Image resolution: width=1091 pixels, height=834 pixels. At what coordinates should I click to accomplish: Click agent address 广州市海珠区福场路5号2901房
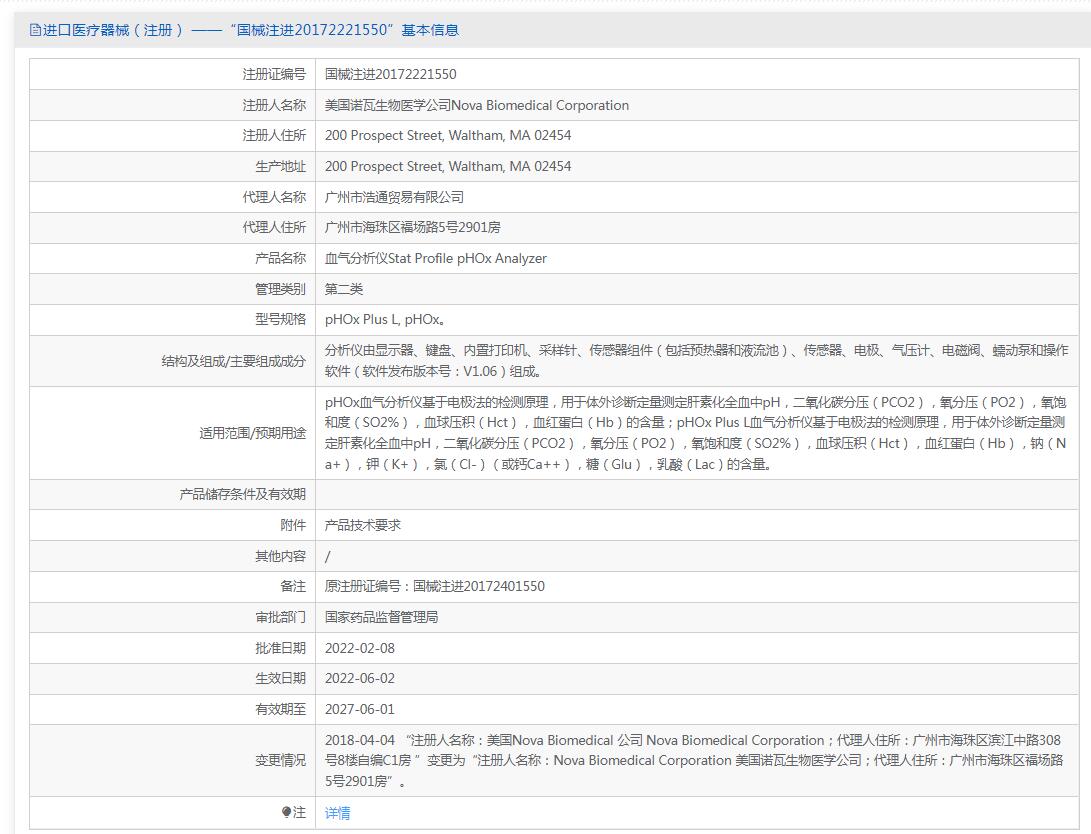click(413, 227)
